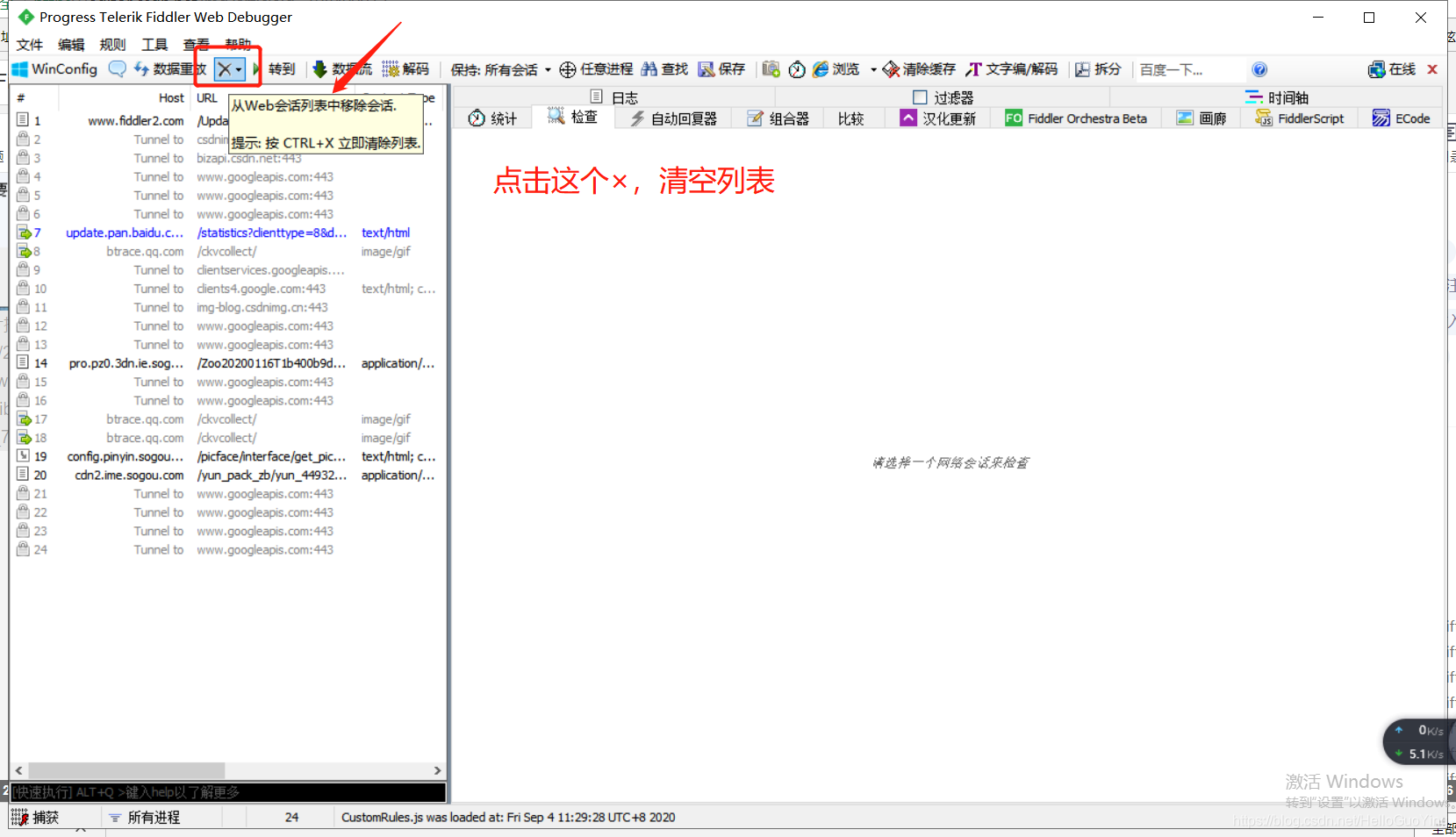Viewport: 1456px width, 837px height.
Task: Select session 9 clientservices.googleapis
Action: (x=228, y=270)
